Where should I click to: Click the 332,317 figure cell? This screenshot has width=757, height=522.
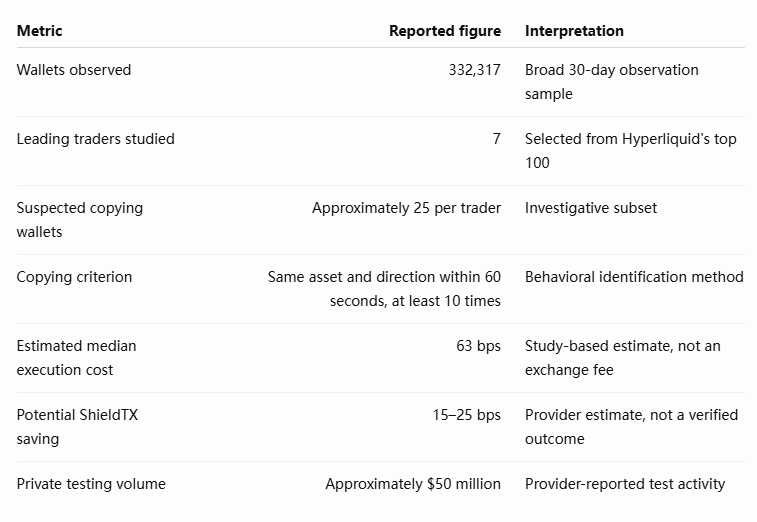(474, 70)
